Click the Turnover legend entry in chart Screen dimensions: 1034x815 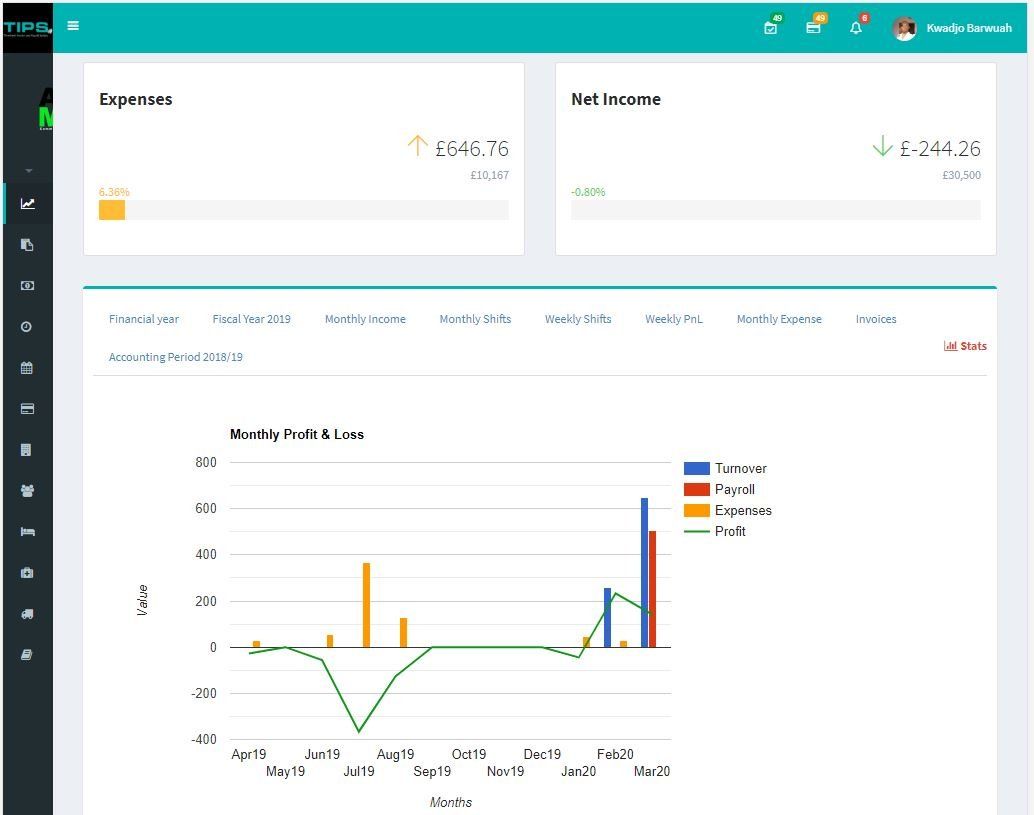[739, 468]
